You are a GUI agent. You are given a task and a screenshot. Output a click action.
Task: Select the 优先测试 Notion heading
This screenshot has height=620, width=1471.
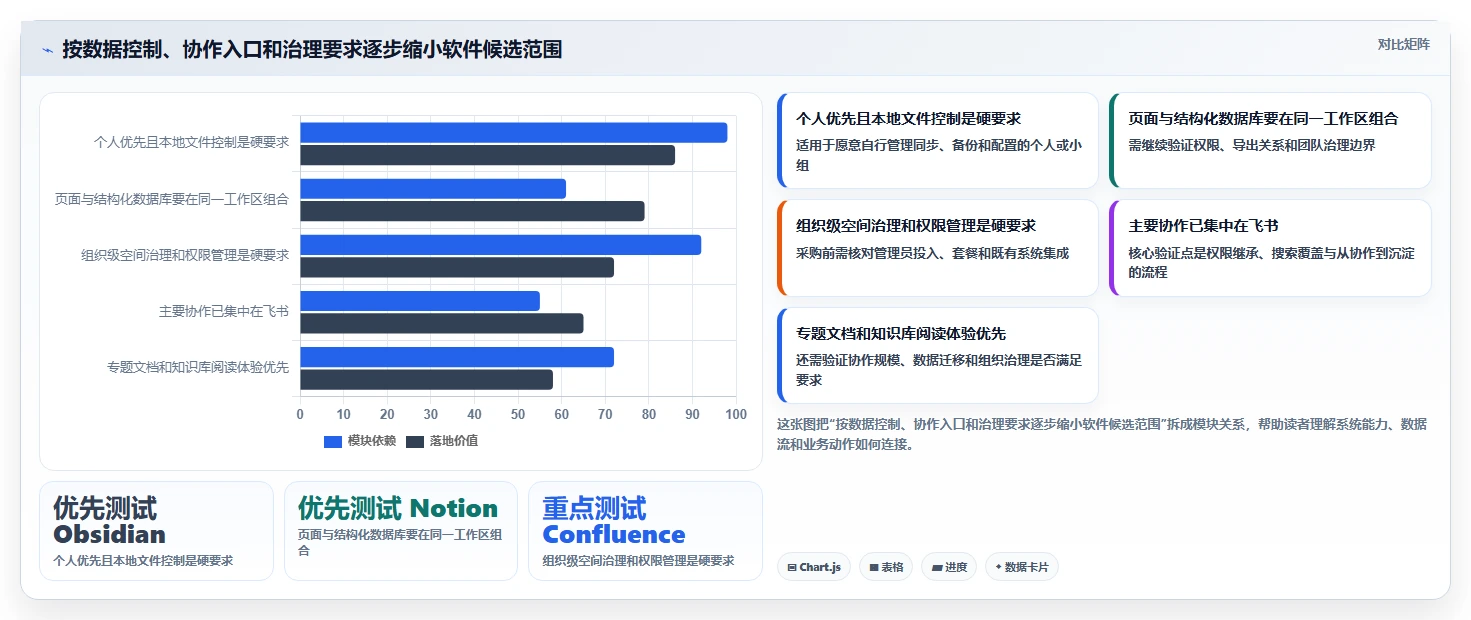(398, 508)
